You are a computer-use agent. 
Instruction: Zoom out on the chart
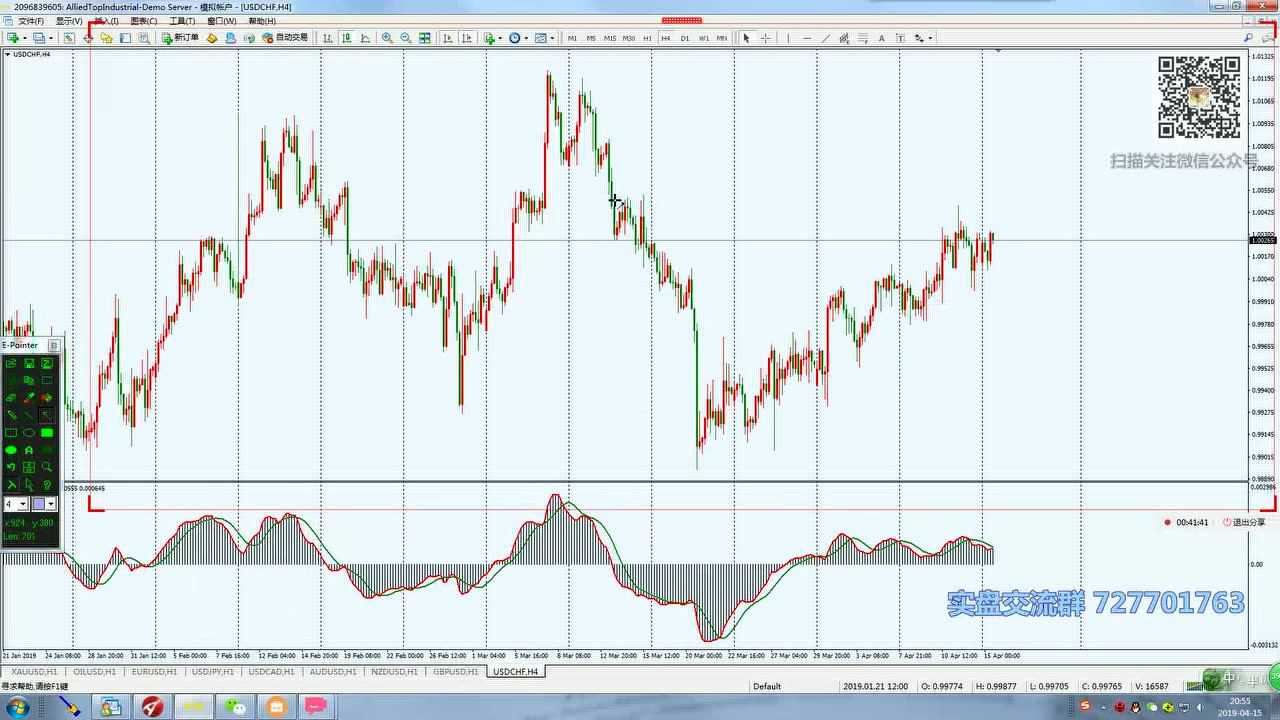click(405, 38)
